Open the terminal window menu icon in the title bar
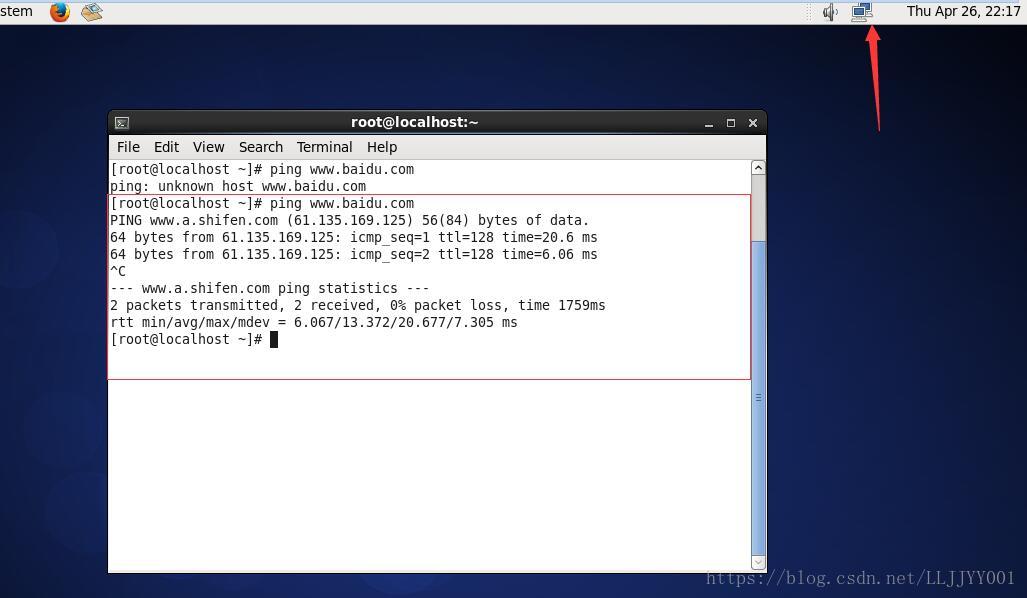 pyautogui.click(x=122, y=122)
